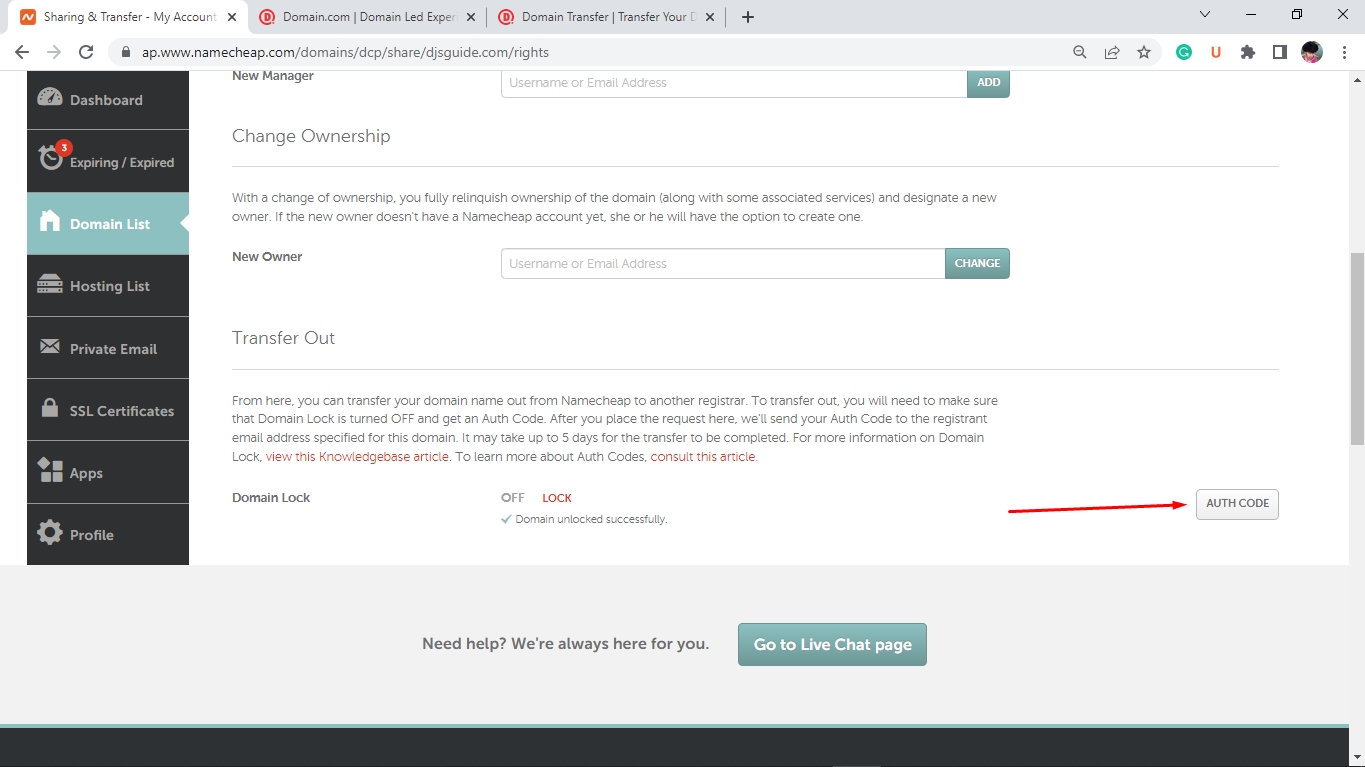Screen dimensions: 1365x767
Task: Open the Profile gear icon
Action: click(50, 533)
